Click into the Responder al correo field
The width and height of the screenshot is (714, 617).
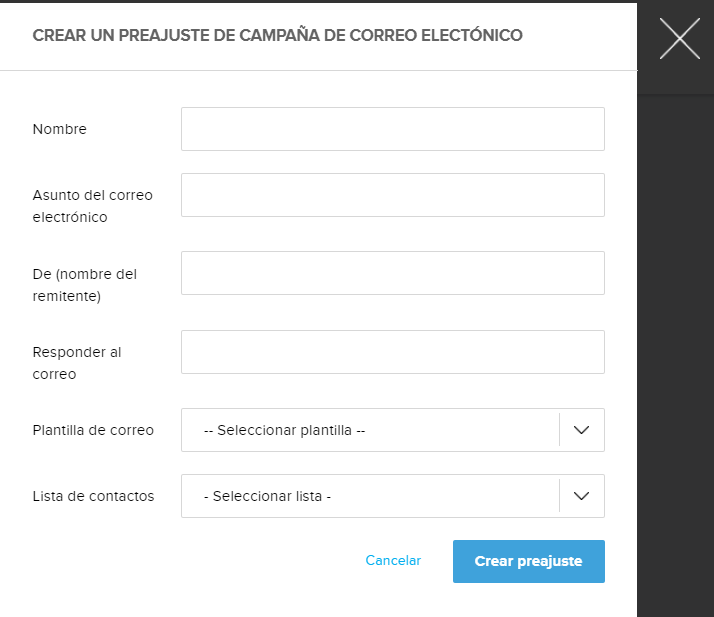click(x=392, y=352)
